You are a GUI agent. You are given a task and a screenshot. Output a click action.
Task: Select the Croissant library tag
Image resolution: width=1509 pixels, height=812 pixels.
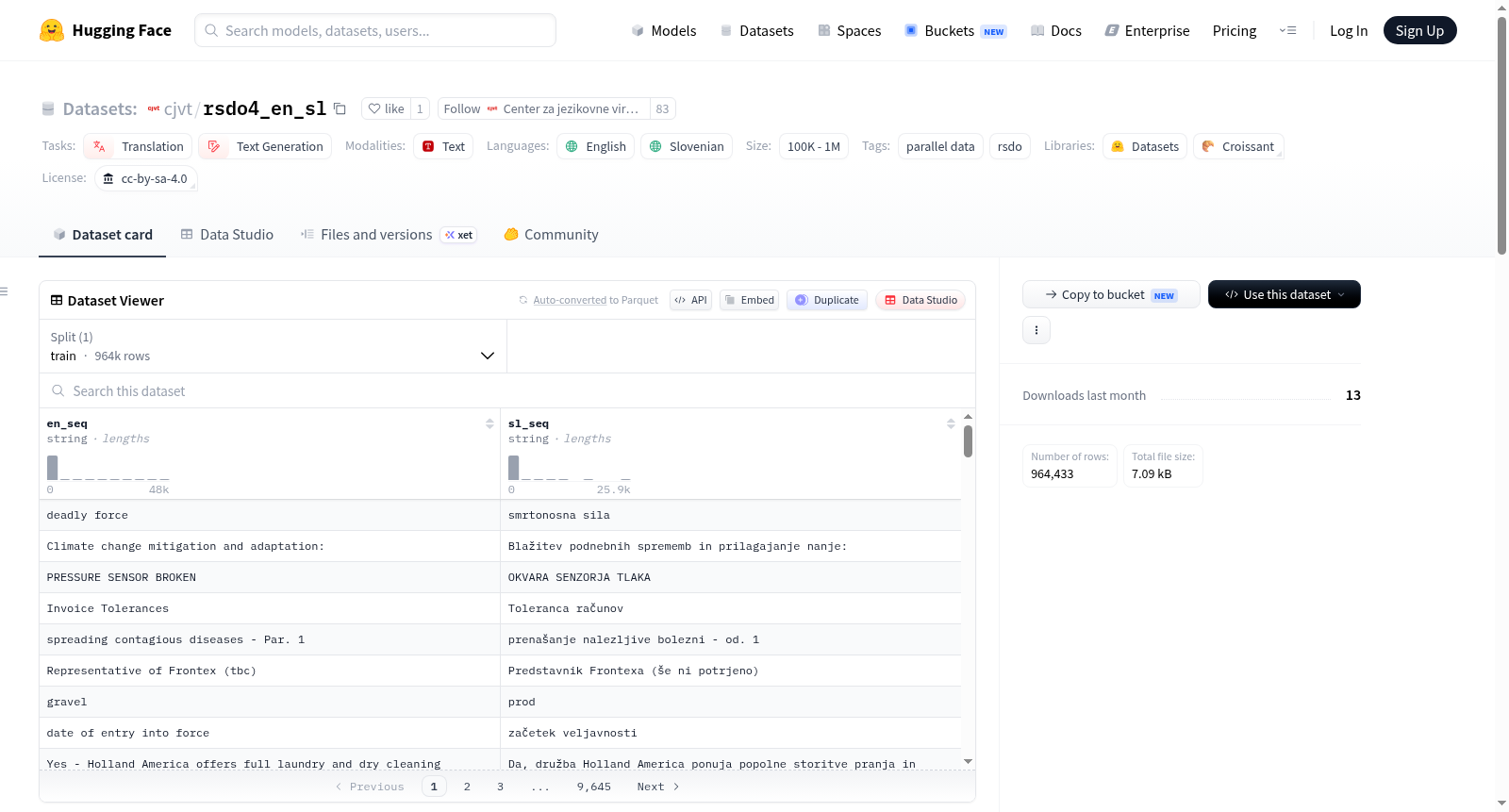click(1238, 146)
